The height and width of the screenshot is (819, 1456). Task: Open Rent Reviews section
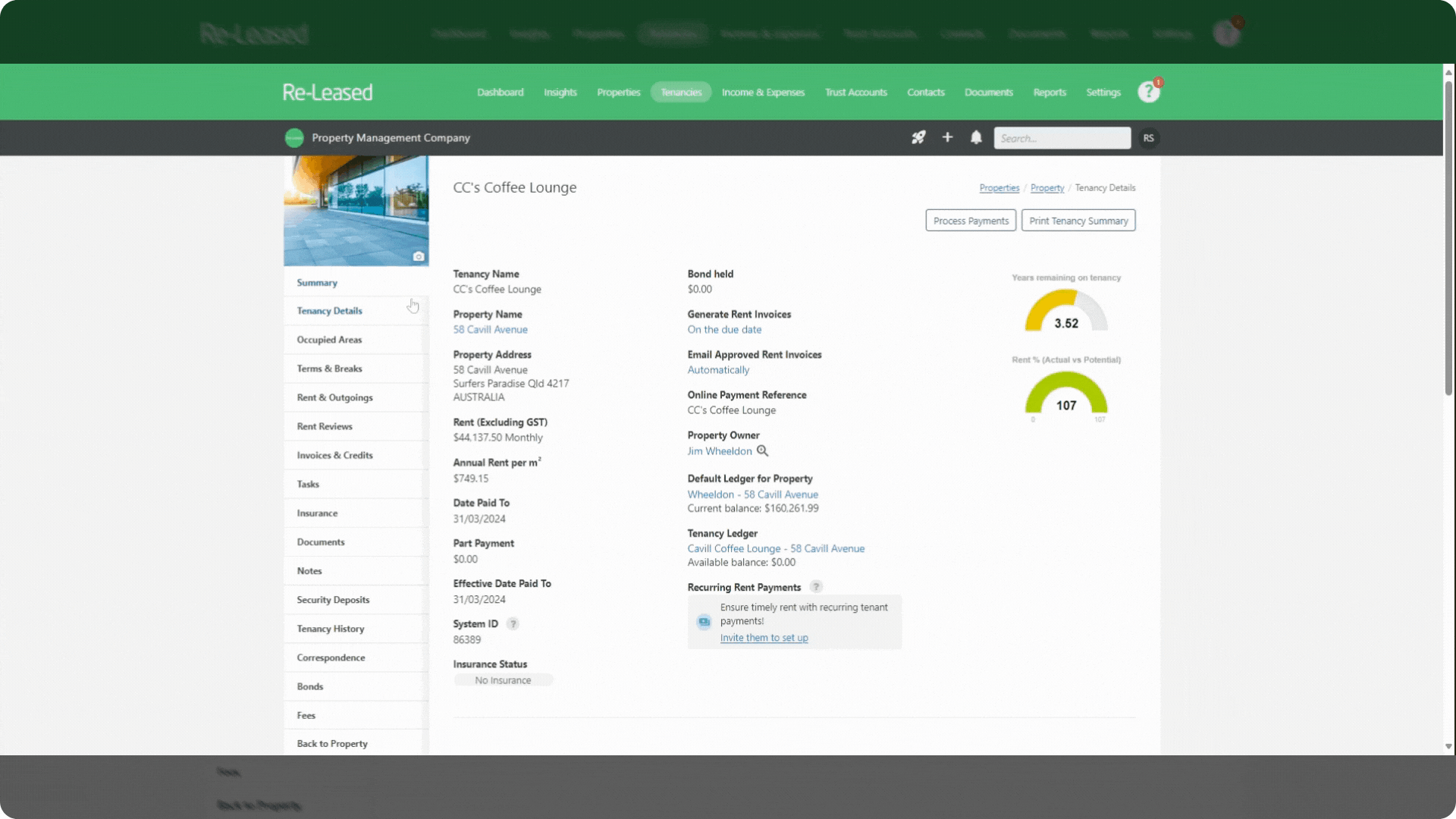(356, 426)
